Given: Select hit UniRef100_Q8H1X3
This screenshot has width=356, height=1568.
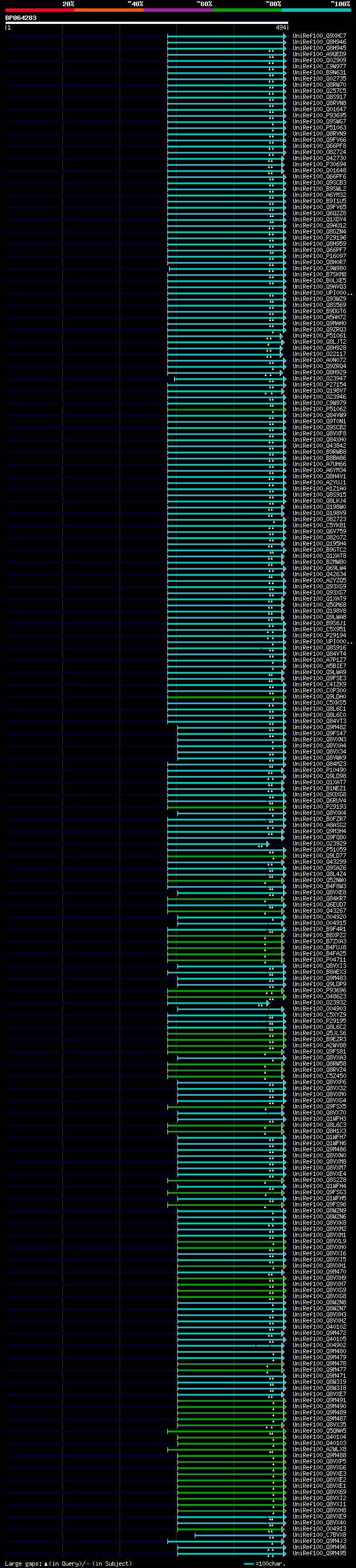Looking at the screenshot, I should click(x=319, y=1131).
